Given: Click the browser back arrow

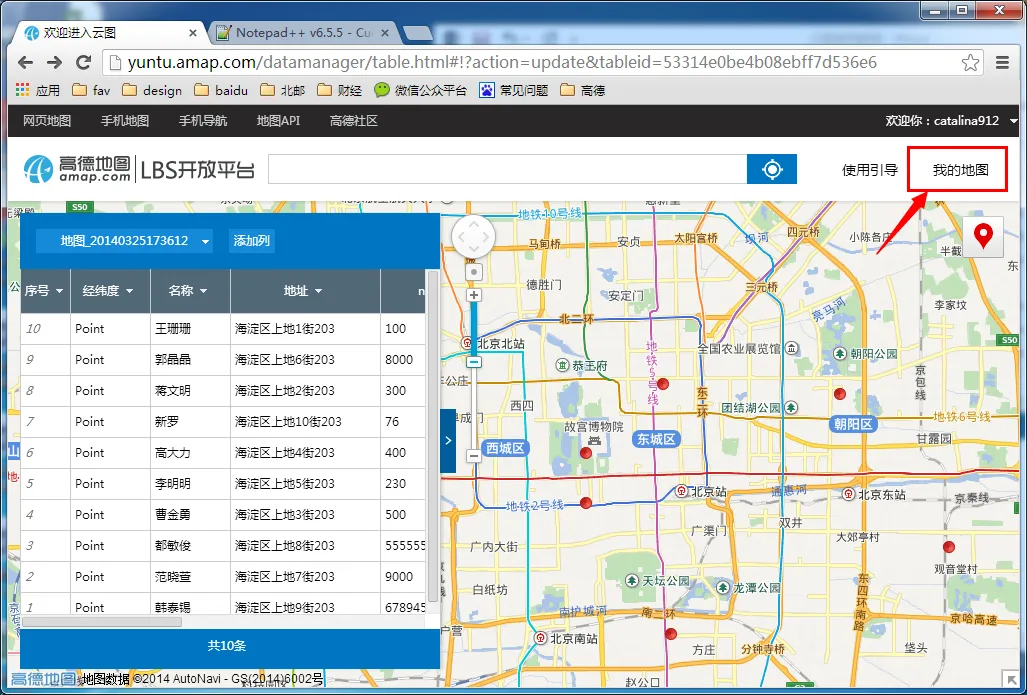Looking at the screenshot, I should (26, 63).
